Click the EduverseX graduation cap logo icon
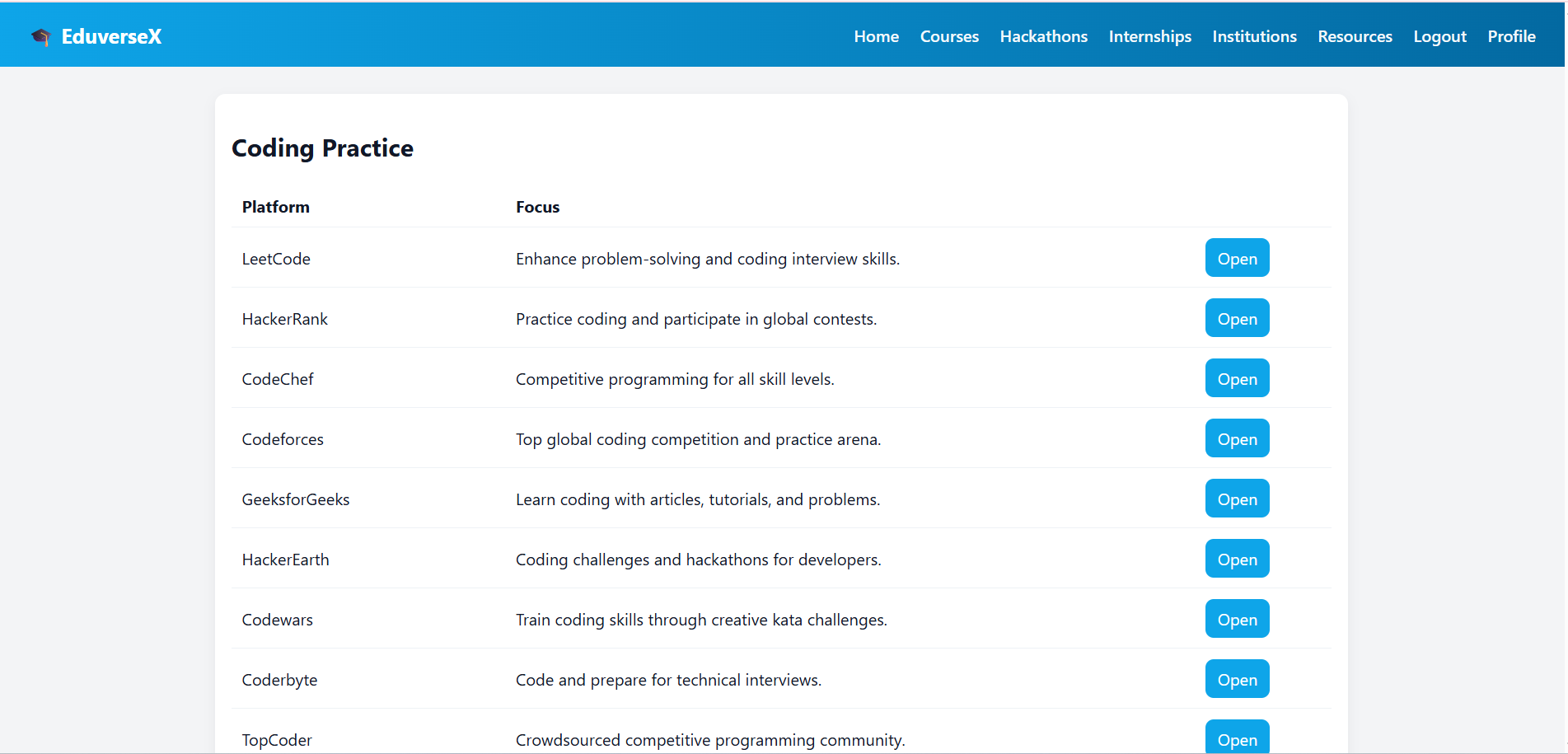This screenshot has width=1568, height=754. coord(40,36)
